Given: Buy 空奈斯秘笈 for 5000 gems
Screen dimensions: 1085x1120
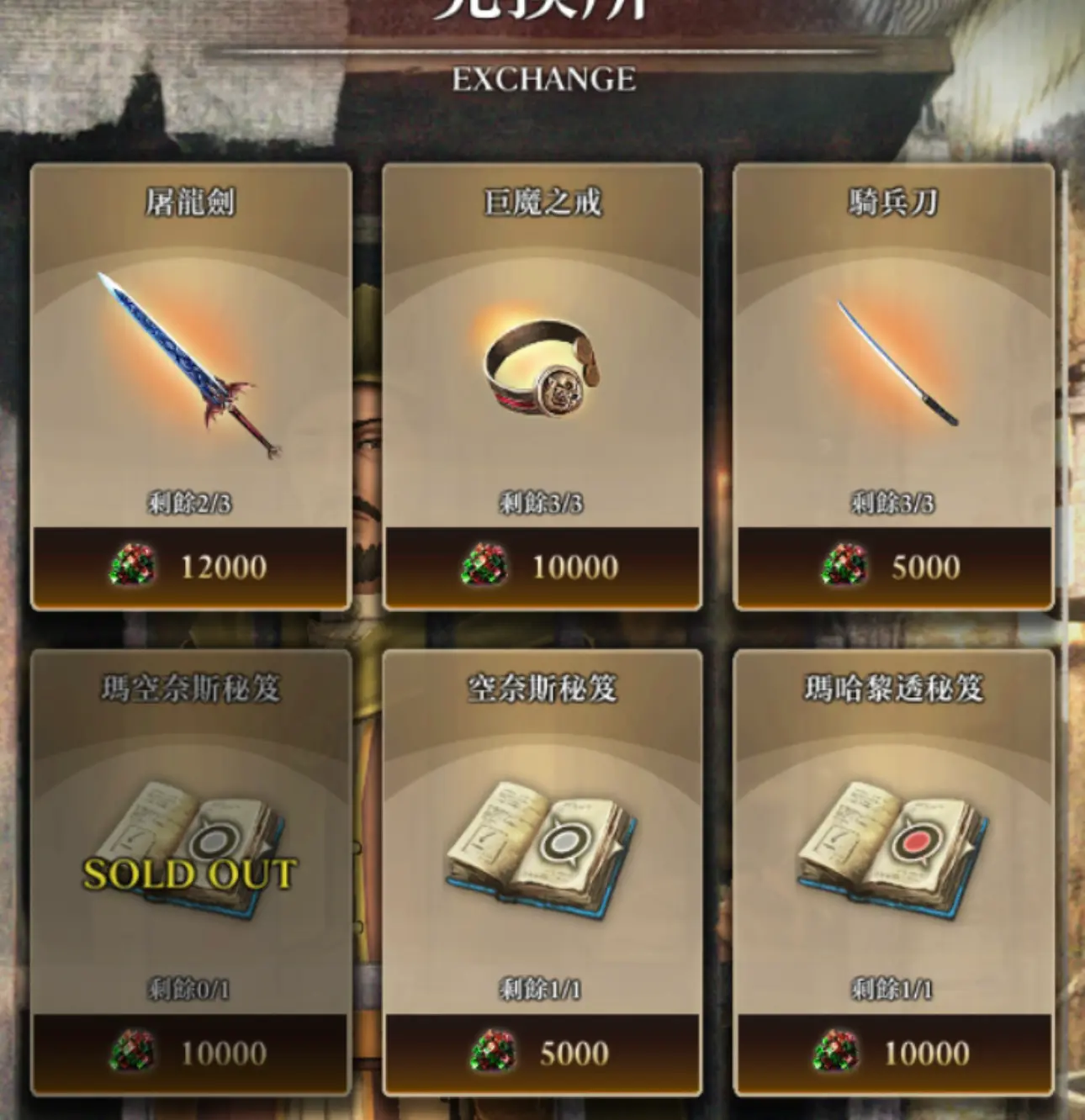Looking at the screenshot, I should pyautogui.click(x=542, y=1053).
